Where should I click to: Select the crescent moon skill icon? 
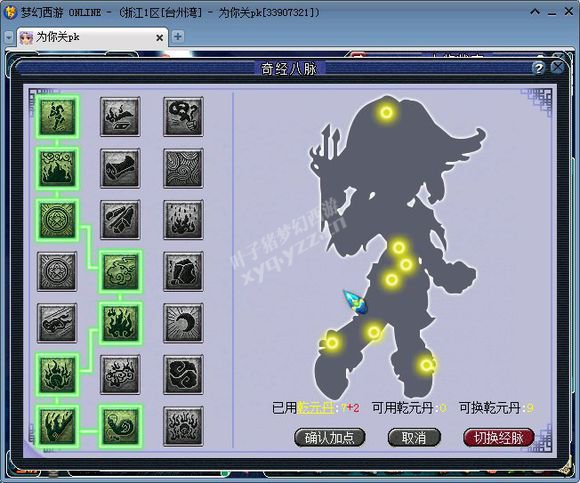pyautogui.click(x=183, y=323)
